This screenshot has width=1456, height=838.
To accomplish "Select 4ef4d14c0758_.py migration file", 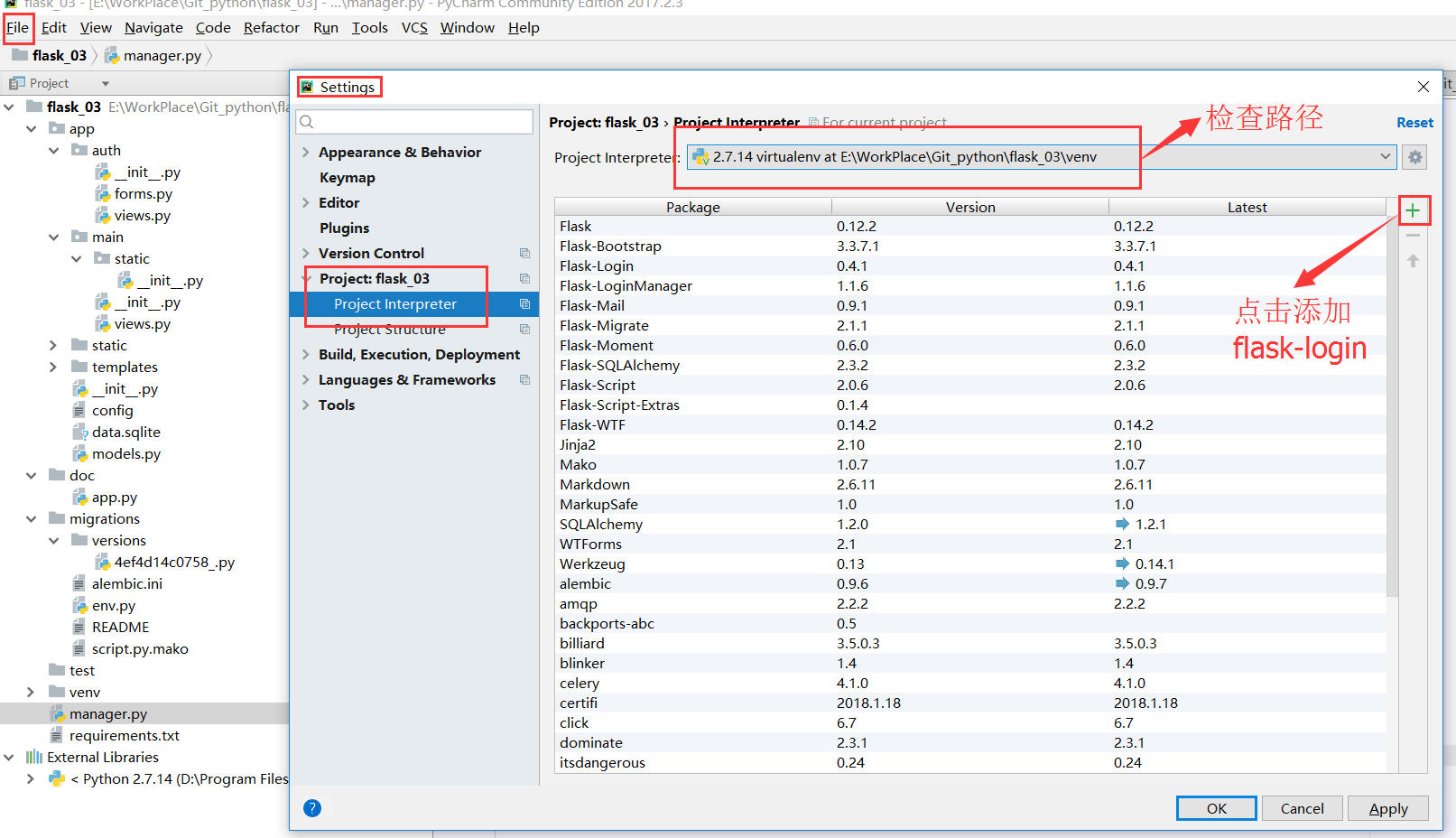I will [x=174, y=563].
